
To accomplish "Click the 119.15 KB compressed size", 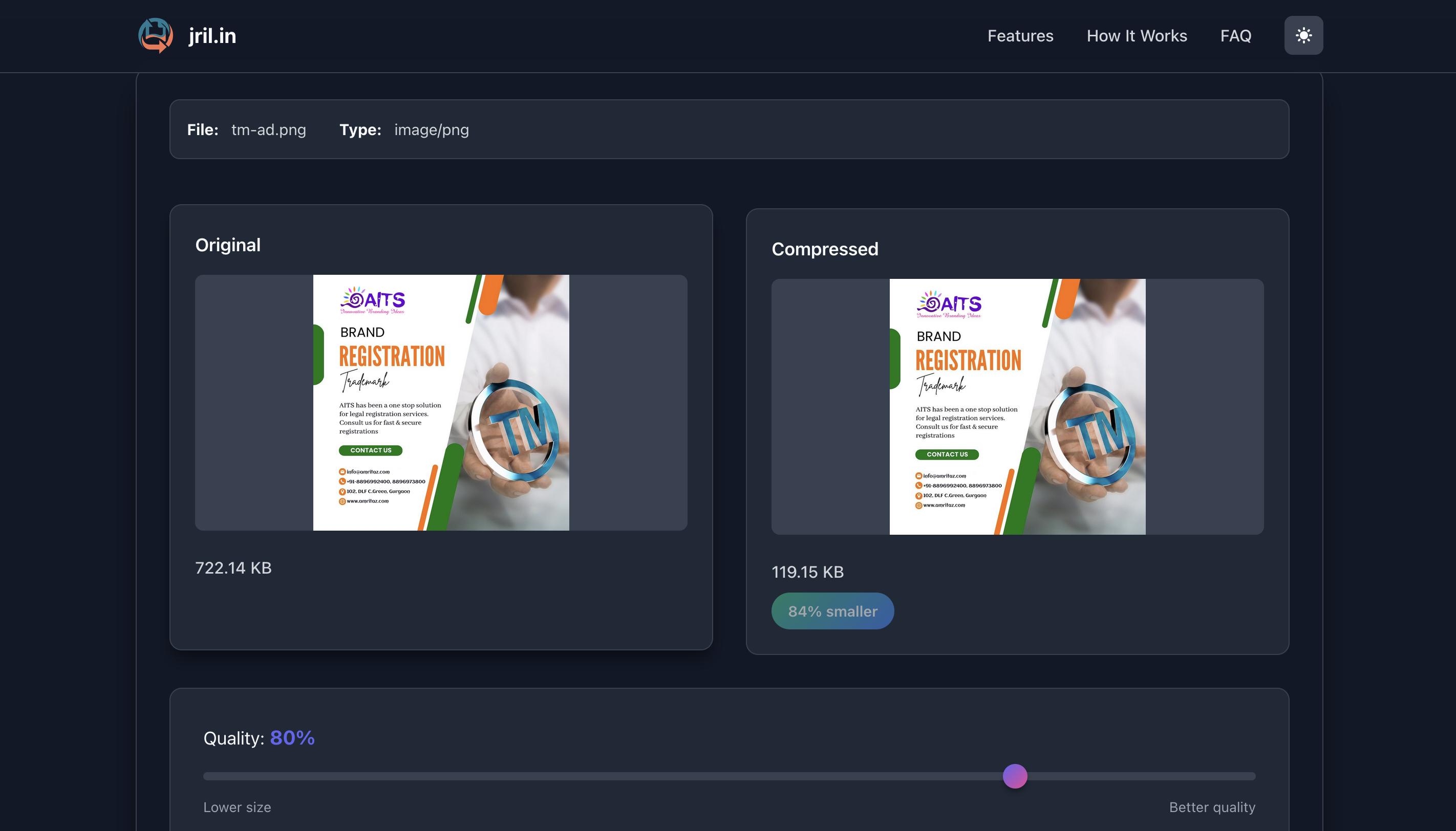I will pos(807,572).
